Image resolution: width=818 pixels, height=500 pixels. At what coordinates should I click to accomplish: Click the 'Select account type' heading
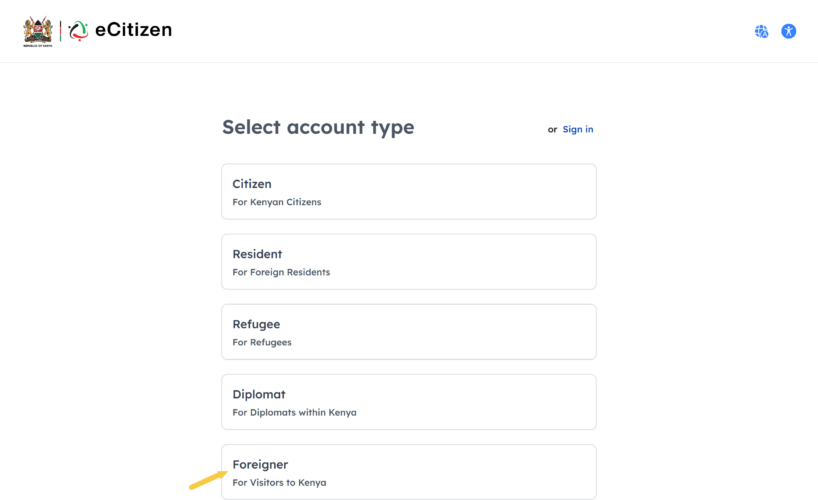click(318, 127)
